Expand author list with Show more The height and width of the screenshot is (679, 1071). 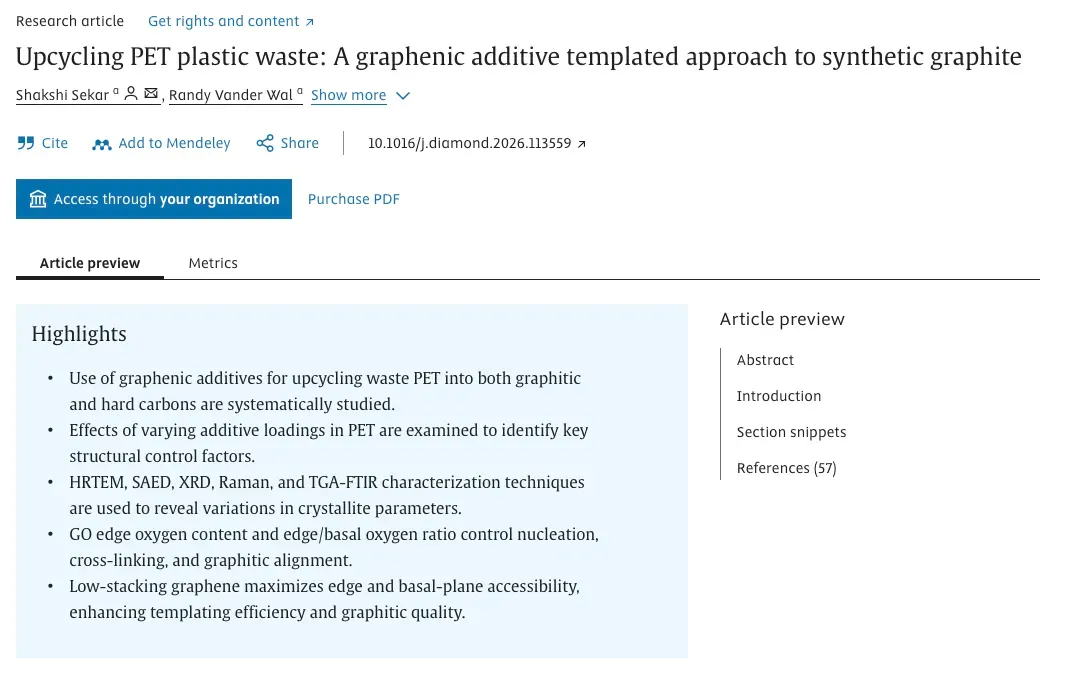348,95
